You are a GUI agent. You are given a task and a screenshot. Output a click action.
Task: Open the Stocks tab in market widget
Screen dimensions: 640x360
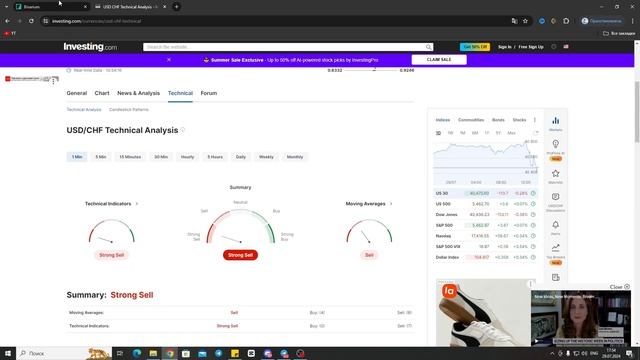click(x=519, y=120)
